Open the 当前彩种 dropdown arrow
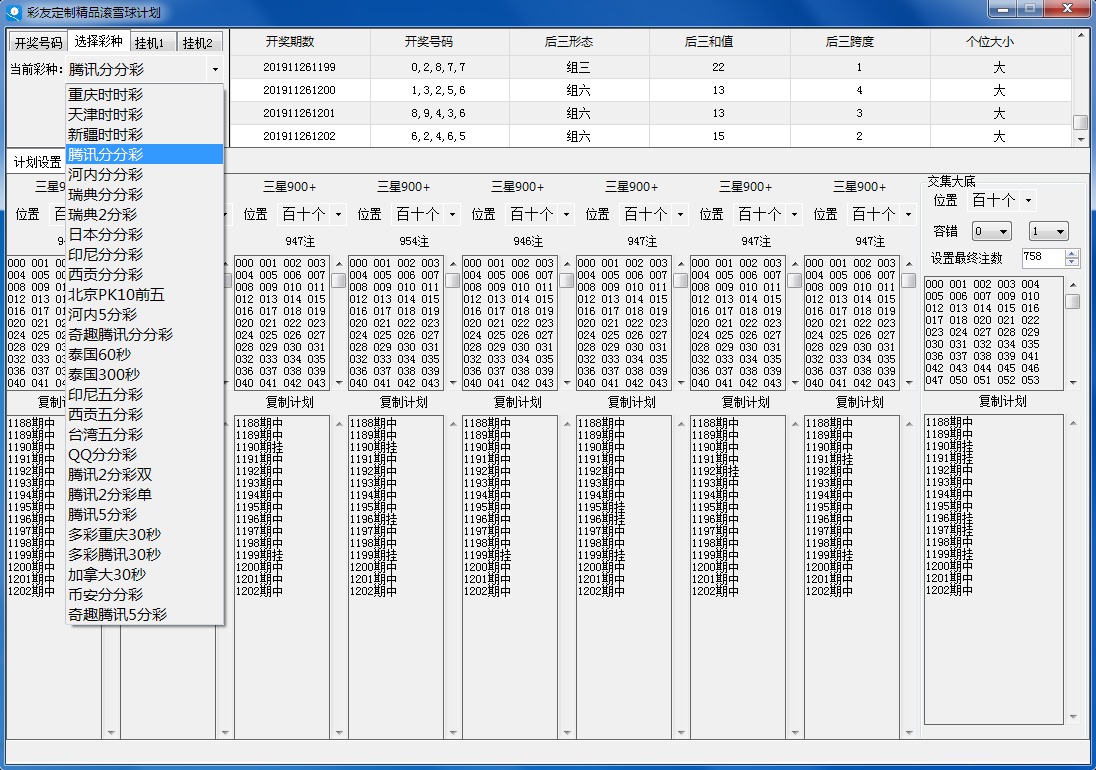The height and width of the screenshot is (770, 1096). pyautogui.click(x=215, y=70)
